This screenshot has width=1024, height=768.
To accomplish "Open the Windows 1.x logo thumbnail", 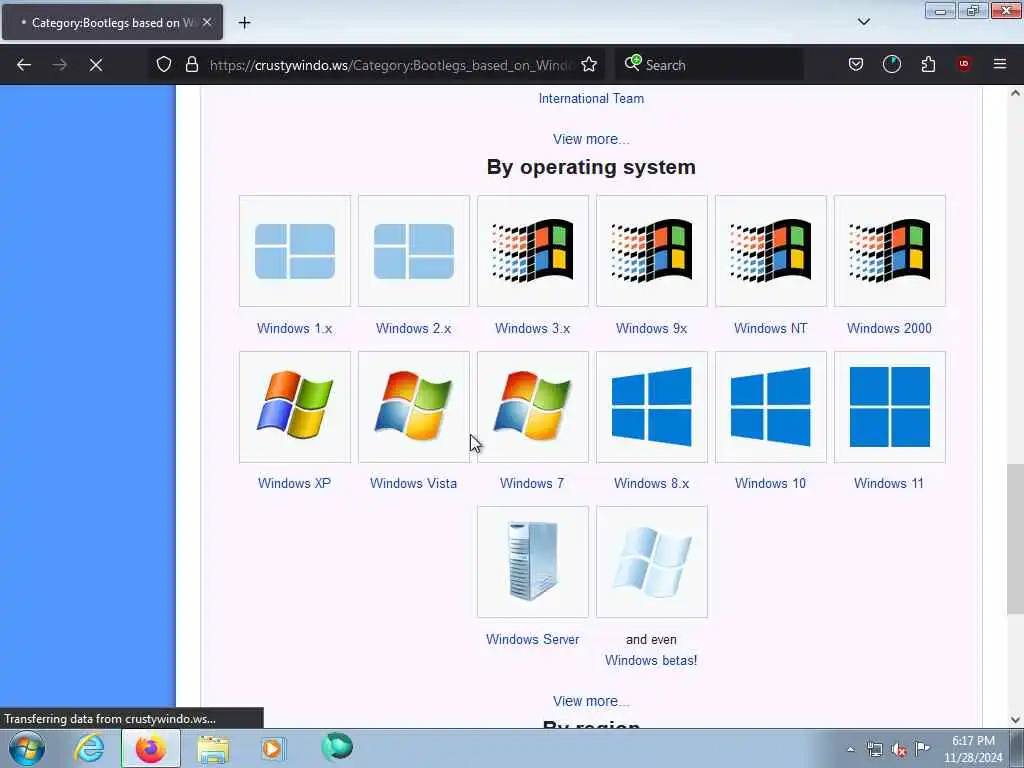I will click(x=295, y=251).
